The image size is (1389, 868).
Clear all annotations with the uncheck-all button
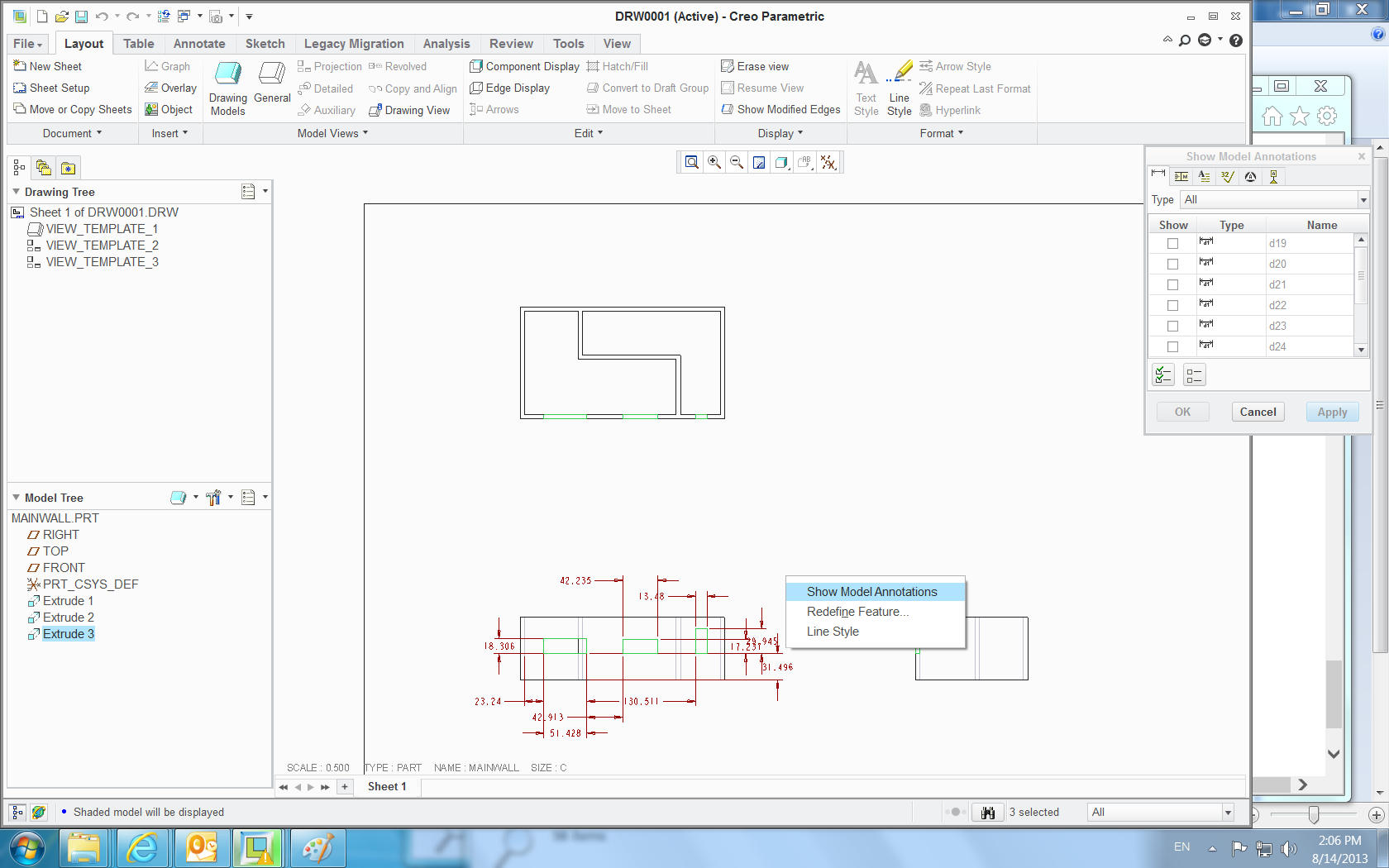pos(1195,375)
